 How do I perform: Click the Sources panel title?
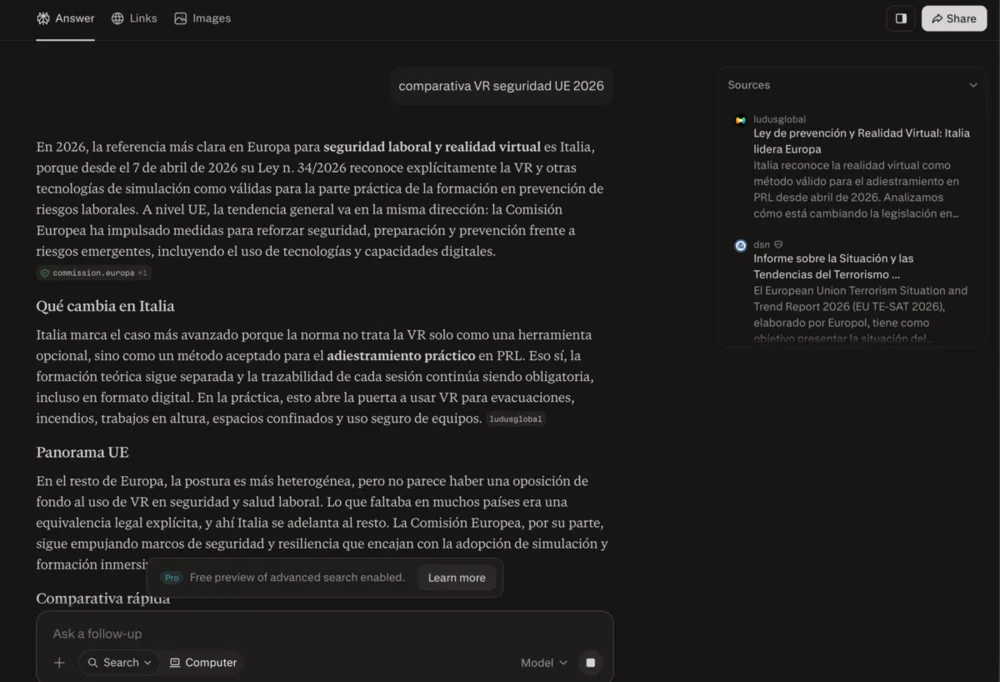click(749, 85)
